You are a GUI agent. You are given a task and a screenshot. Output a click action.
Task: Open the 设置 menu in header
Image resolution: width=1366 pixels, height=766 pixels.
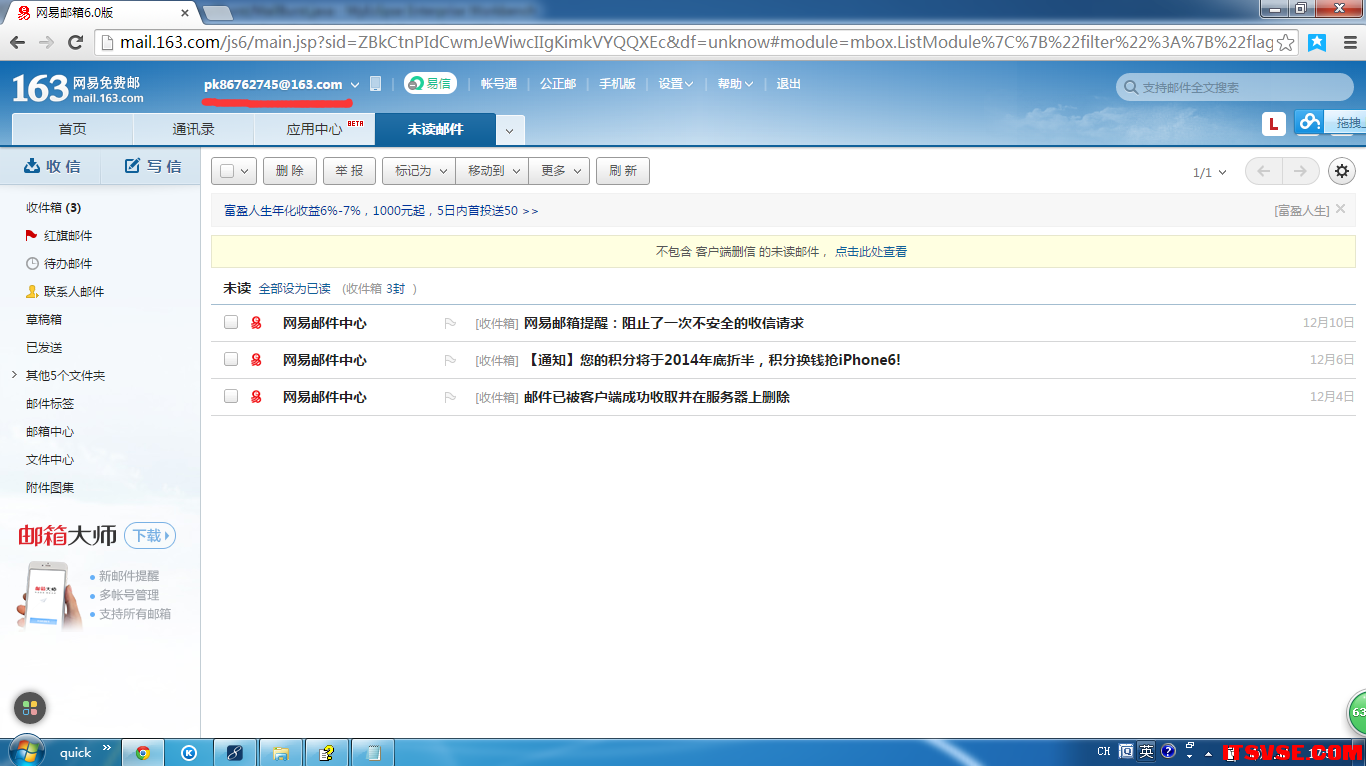point(675,84)
